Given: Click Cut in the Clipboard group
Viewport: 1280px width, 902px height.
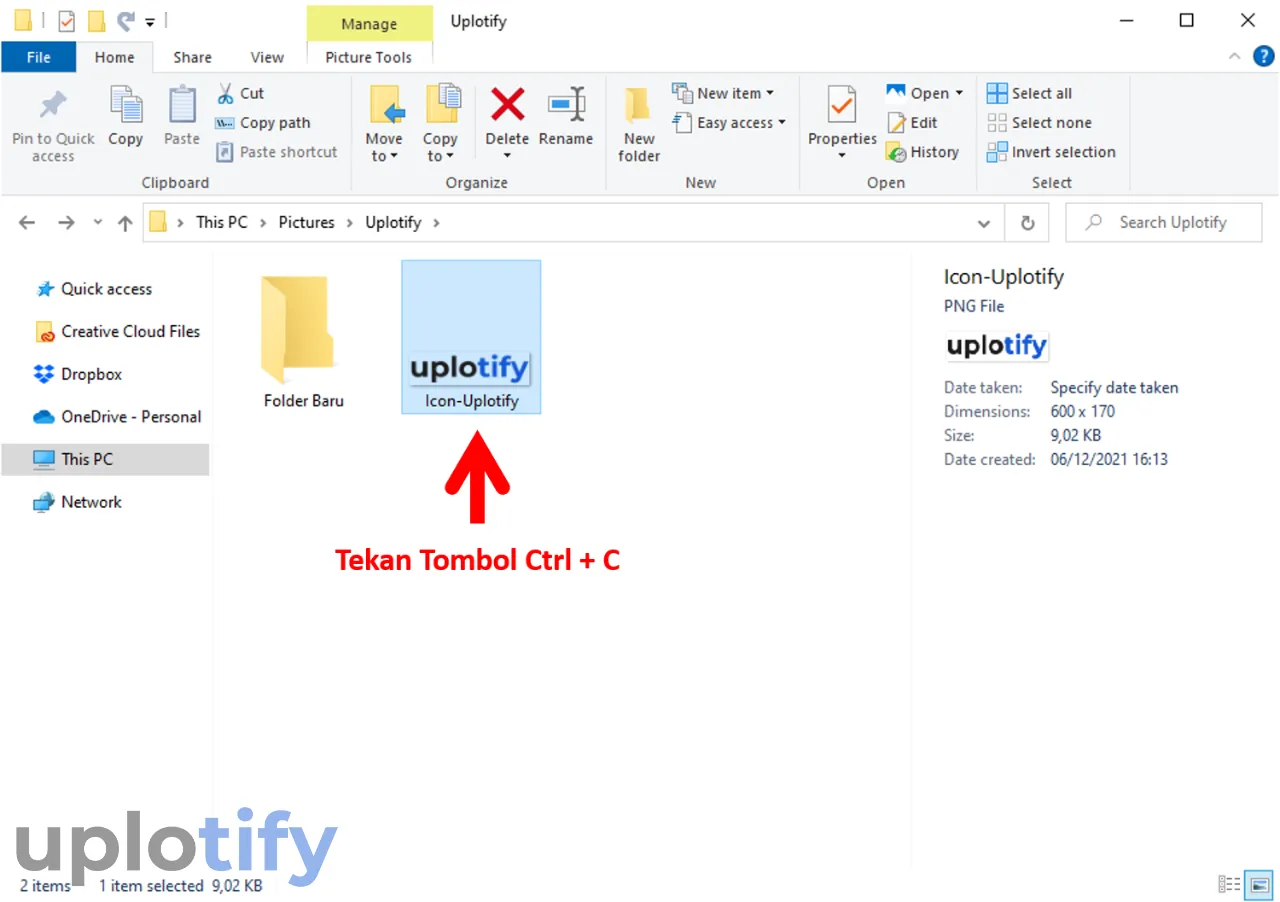Looking at the screenshot, I should pos(240,93).
